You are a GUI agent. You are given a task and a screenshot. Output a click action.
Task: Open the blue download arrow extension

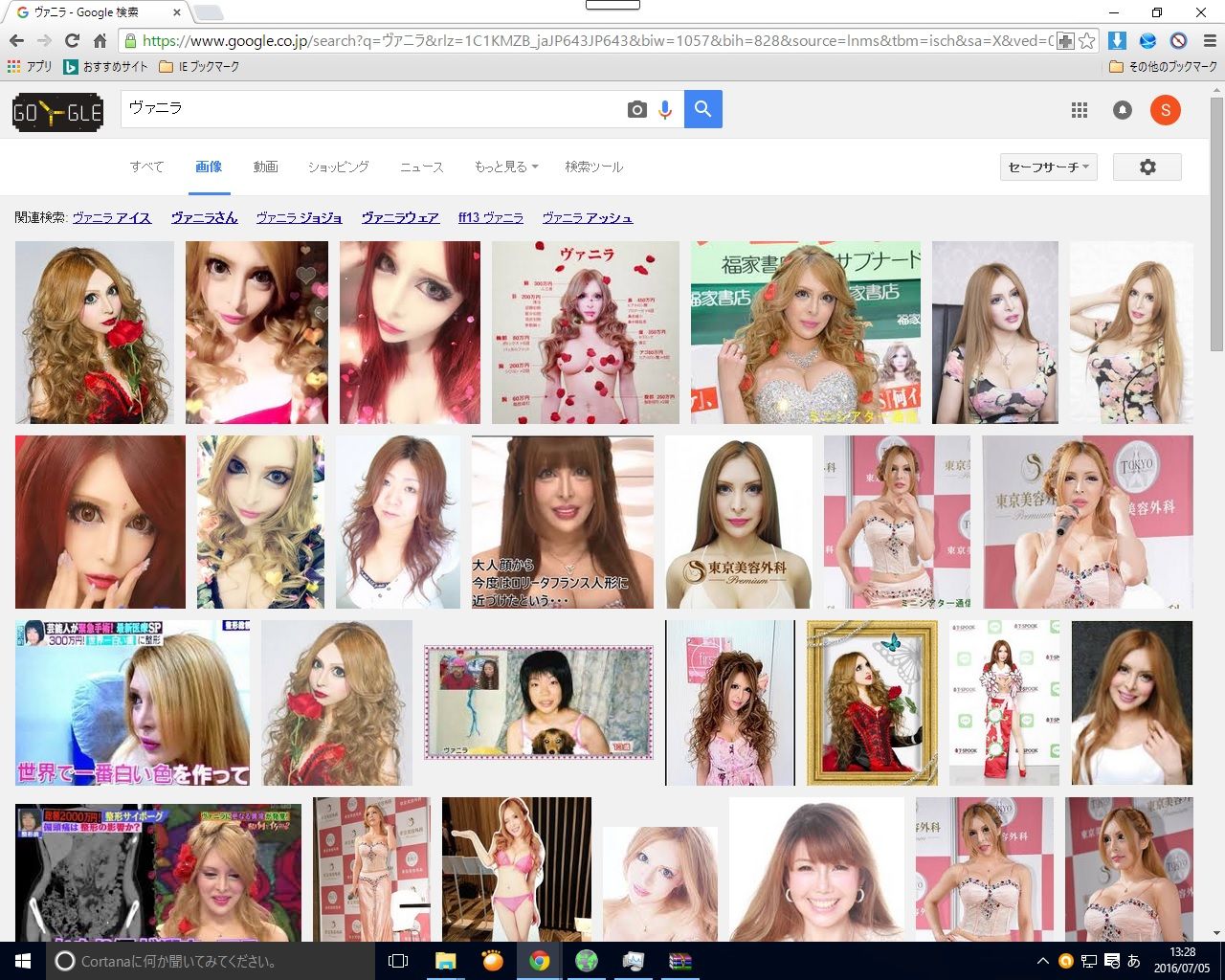pyautogui.click(x=1117, y=41)
